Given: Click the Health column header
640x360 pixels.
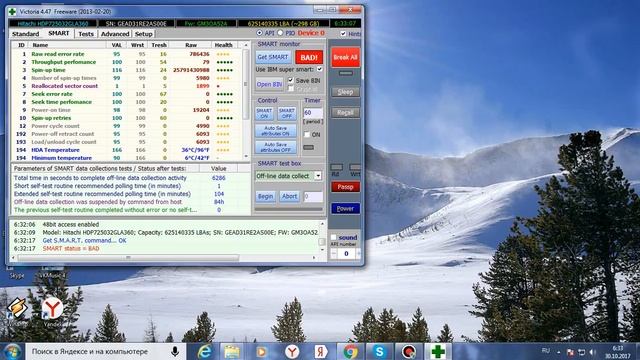Looking at the screenshot, I should tap(223, 45).
